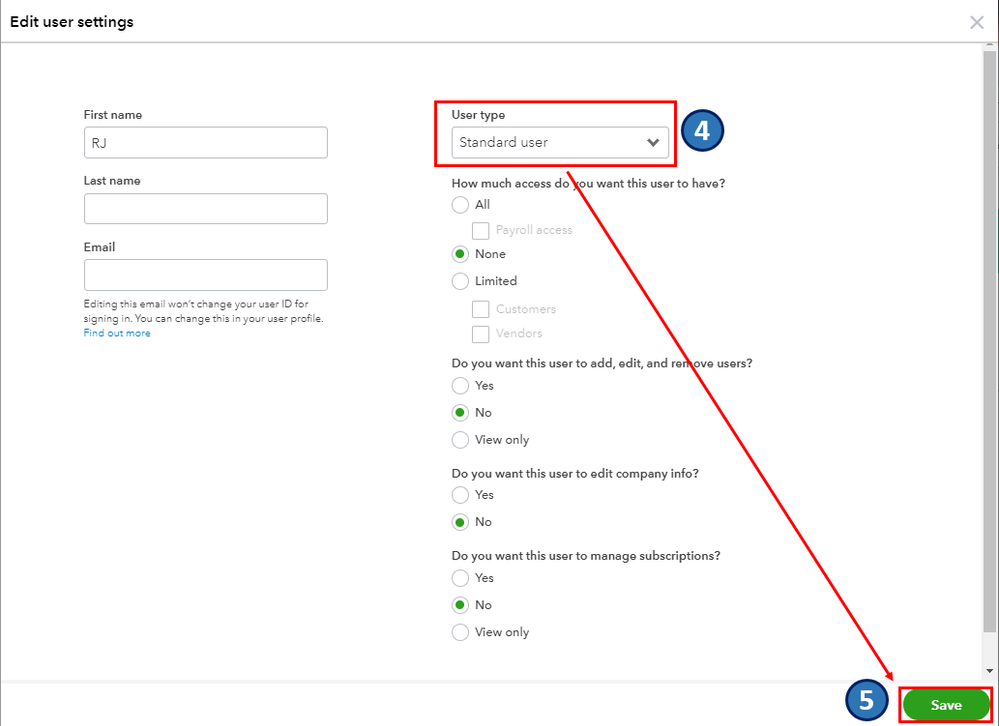The height and width of the screenshot is (726, 999).
Task: Choose View only for manage subscriptions
Action: coord(460,632)
